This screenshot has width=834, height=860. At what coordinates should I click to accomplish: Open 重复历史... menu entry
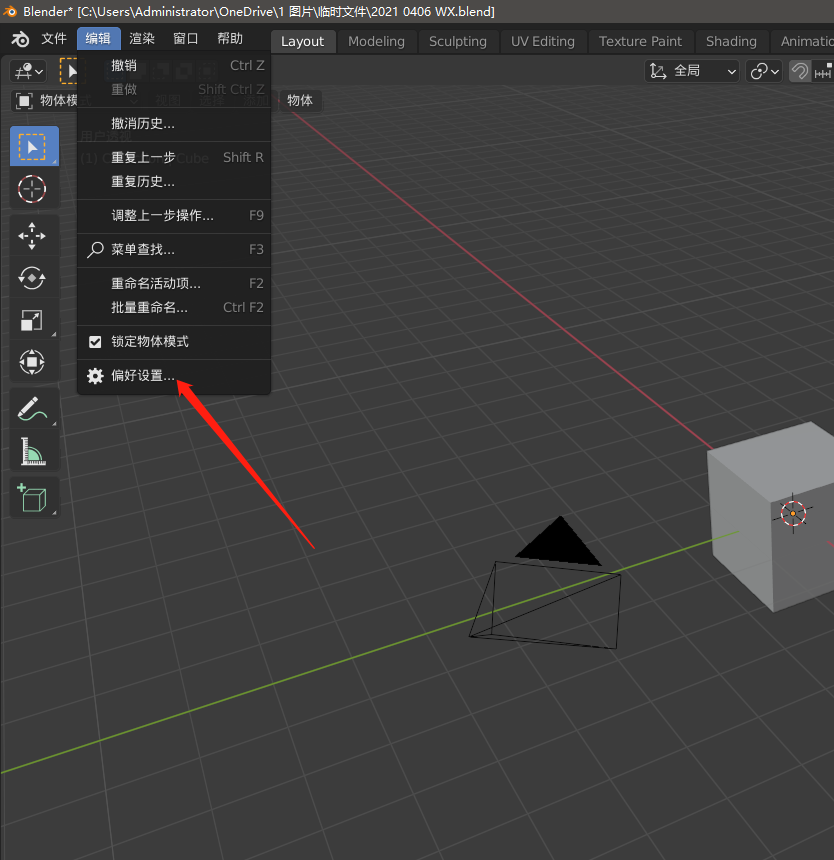pyautogui.click(x=174, y=182)
